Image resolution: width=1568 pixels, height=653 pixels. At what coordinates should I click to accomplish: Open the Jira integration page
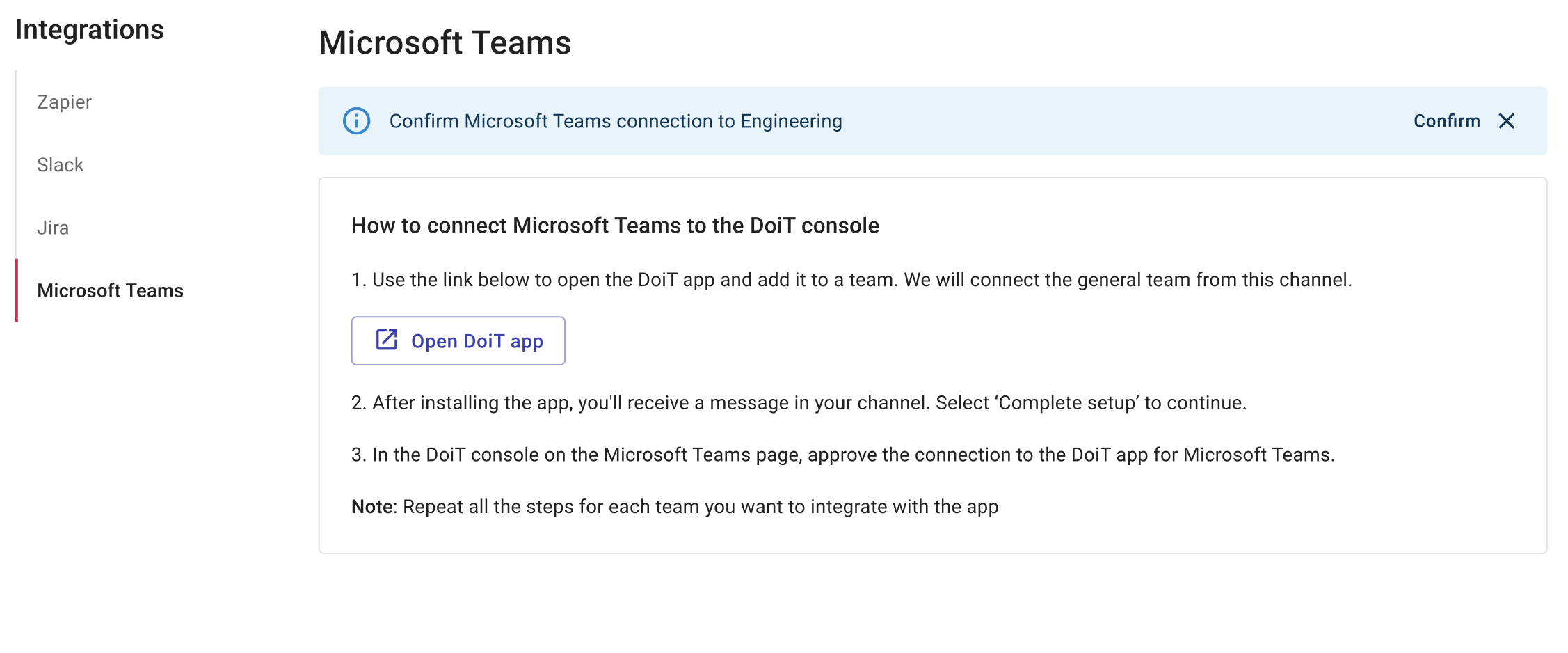[x=52, y=227]
